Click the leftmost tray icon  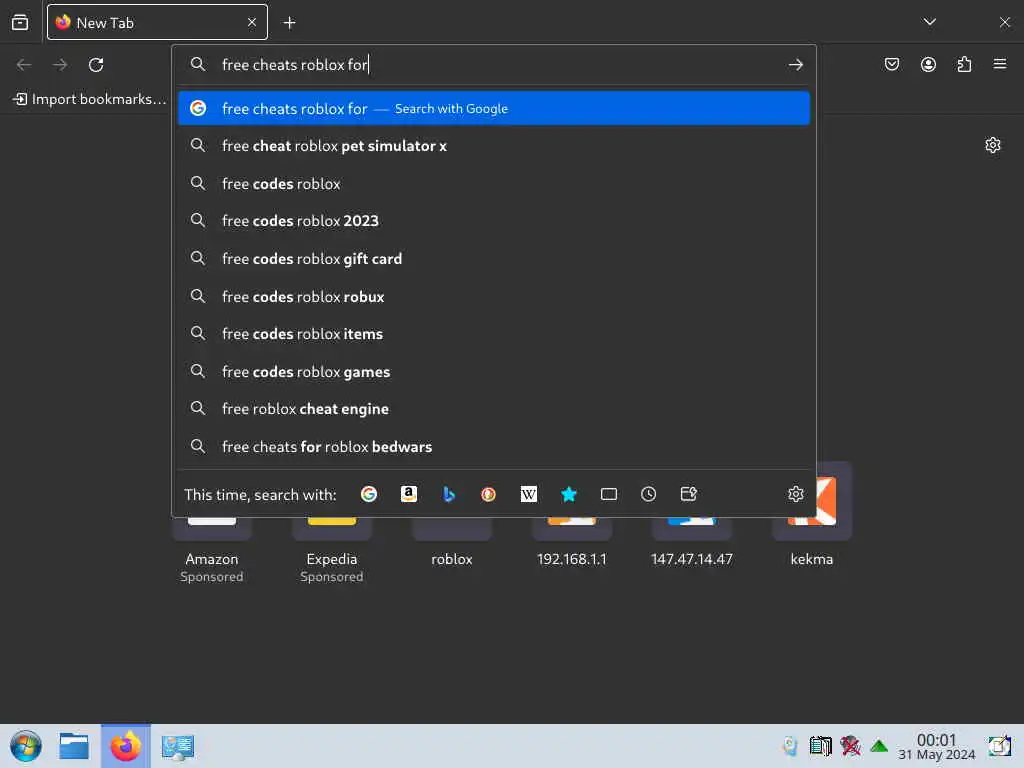(790, 746)
